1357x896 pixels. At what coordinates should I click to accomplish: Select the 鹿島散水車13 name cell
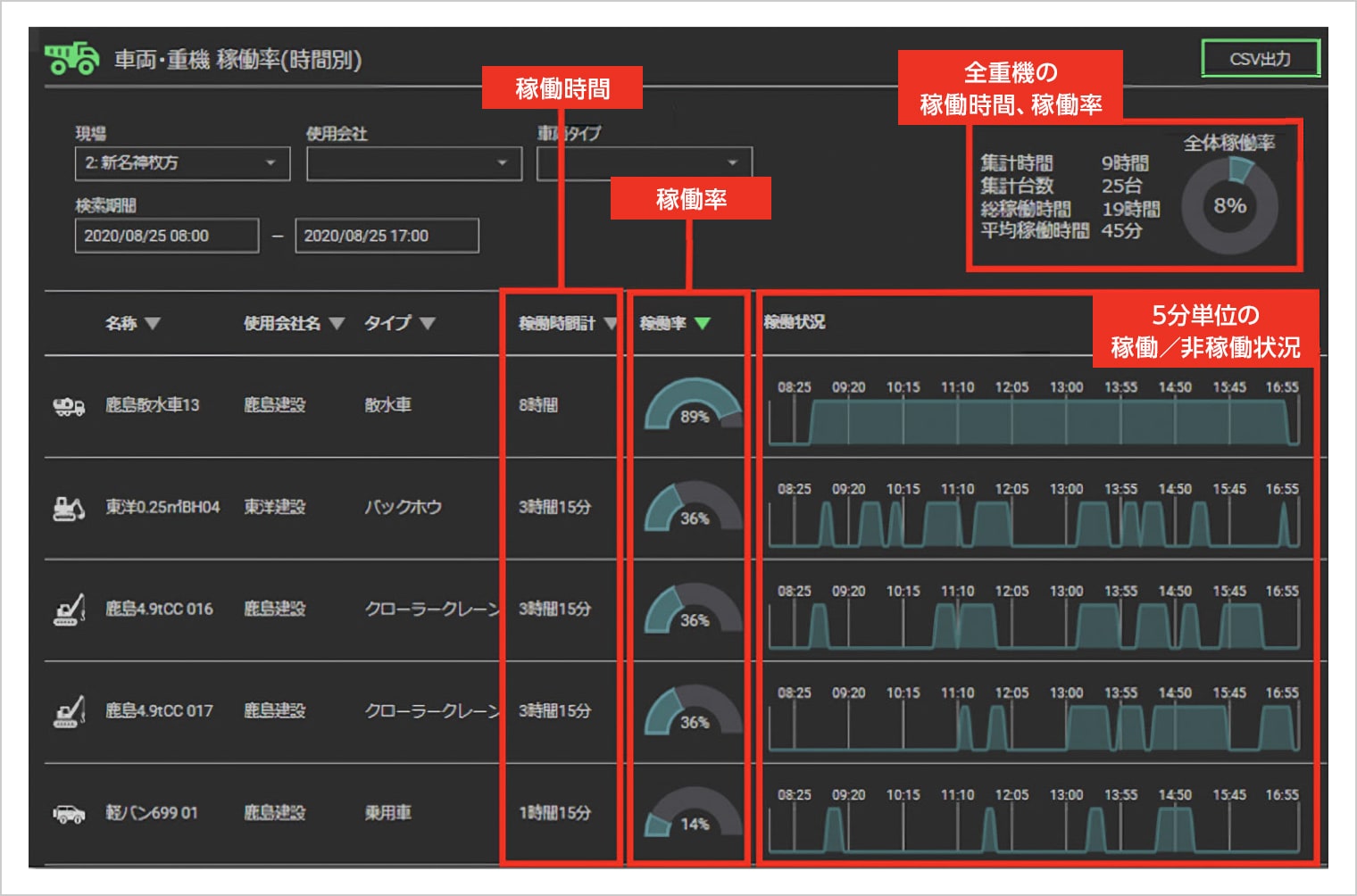point(153,405)
